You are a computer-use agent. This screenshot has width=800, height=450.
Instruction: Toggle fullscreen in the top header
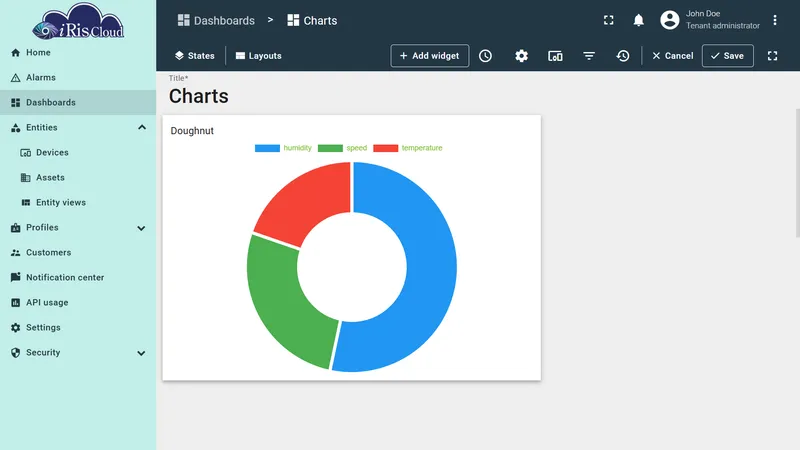point(609,20)
